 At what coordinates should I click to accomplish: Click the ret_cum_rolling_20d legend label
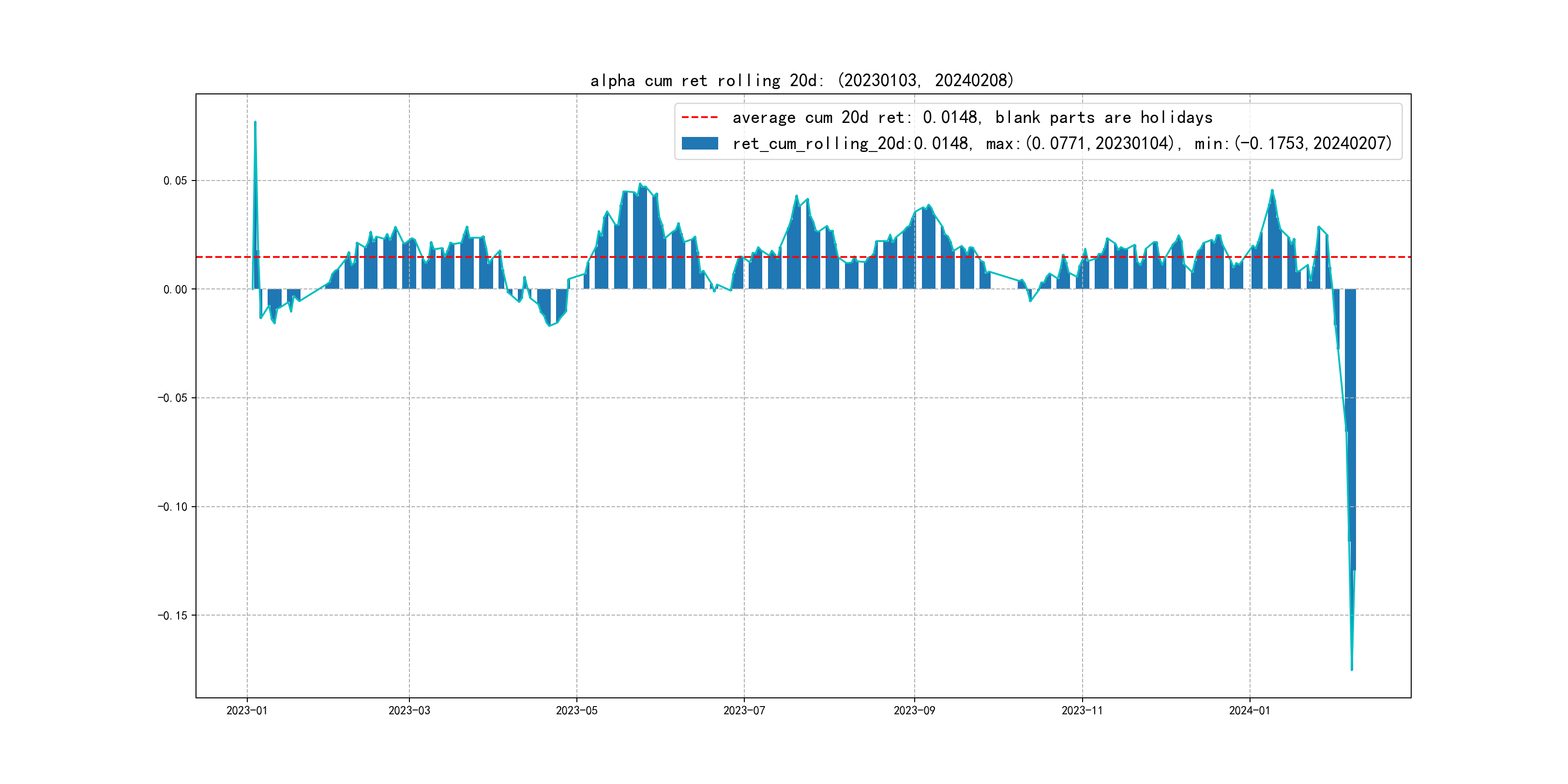point(1062,144)
